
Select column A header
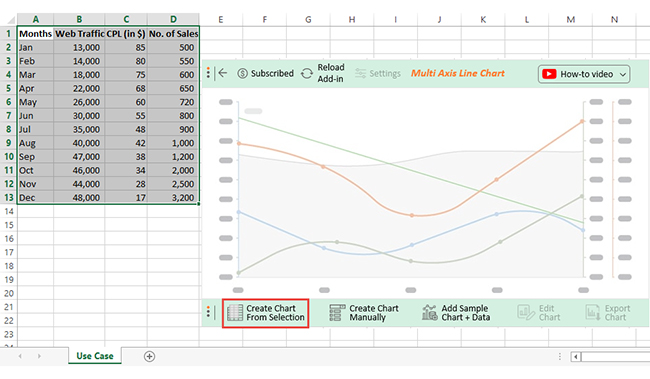pos(35,19)
